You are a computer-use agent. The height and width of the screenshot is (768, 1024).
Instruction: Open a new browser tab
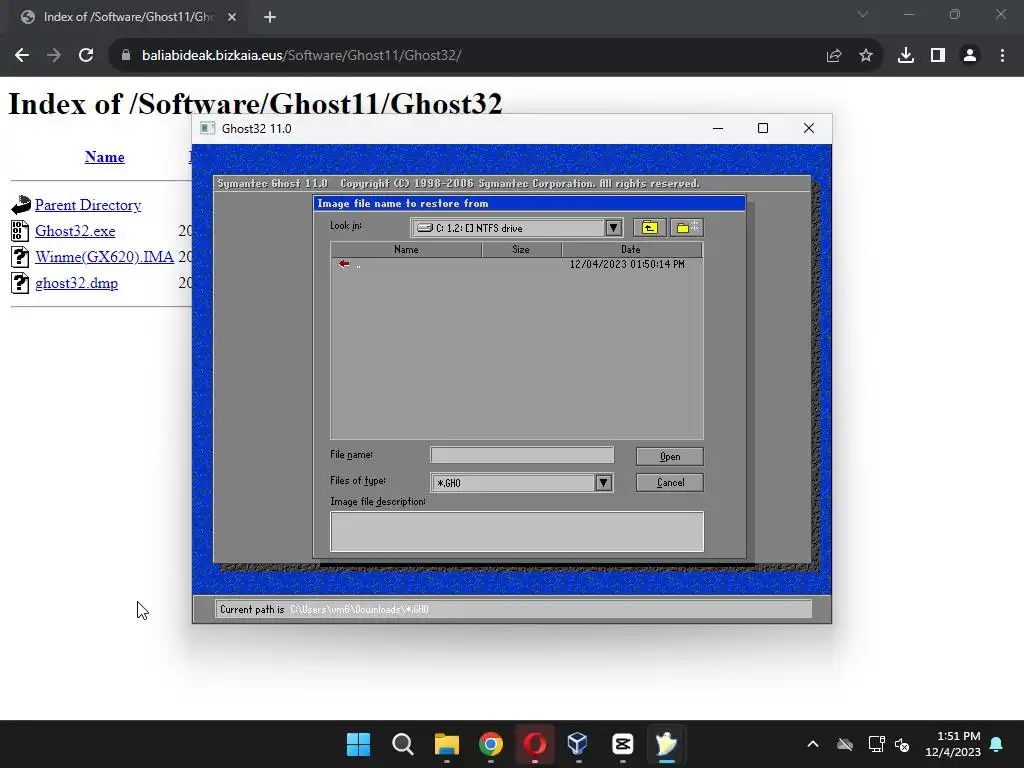[270, 17]
